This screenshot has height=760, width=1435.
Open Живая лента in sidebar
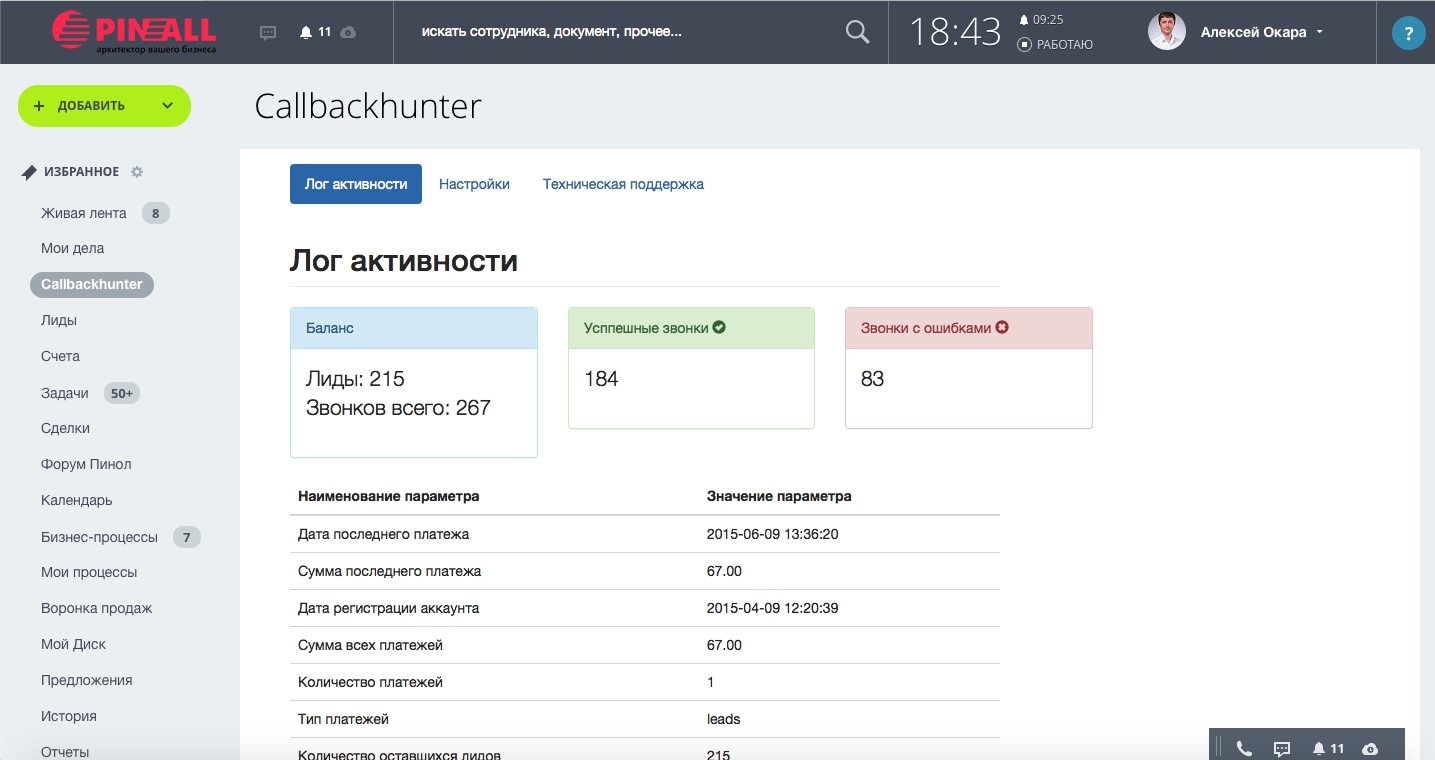pos(84,213)
